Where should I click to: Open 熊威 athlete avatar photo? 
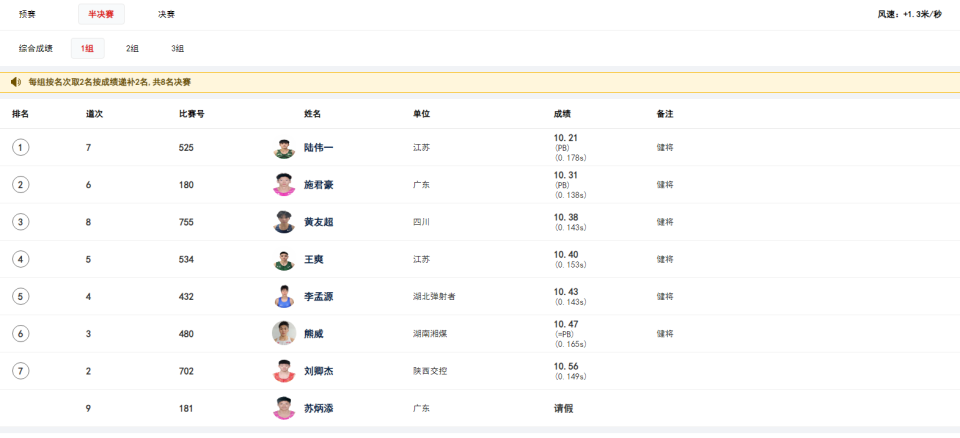[x=283, y=333]
